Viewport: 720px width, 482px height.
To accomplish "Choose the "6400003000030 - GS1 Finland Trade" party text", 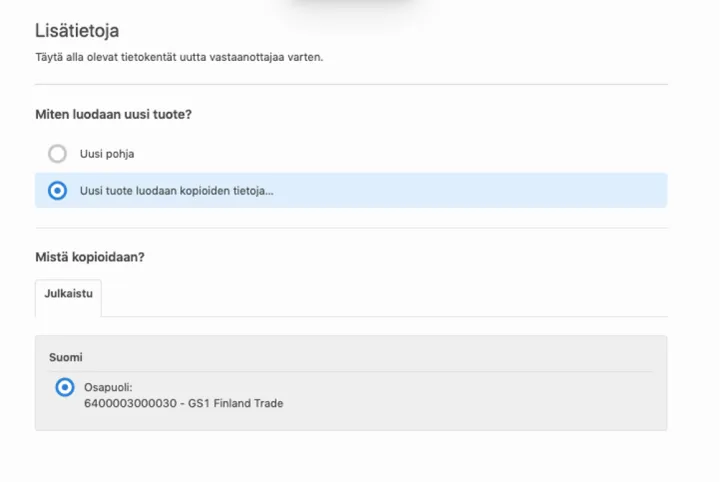I will click(183, 403).
